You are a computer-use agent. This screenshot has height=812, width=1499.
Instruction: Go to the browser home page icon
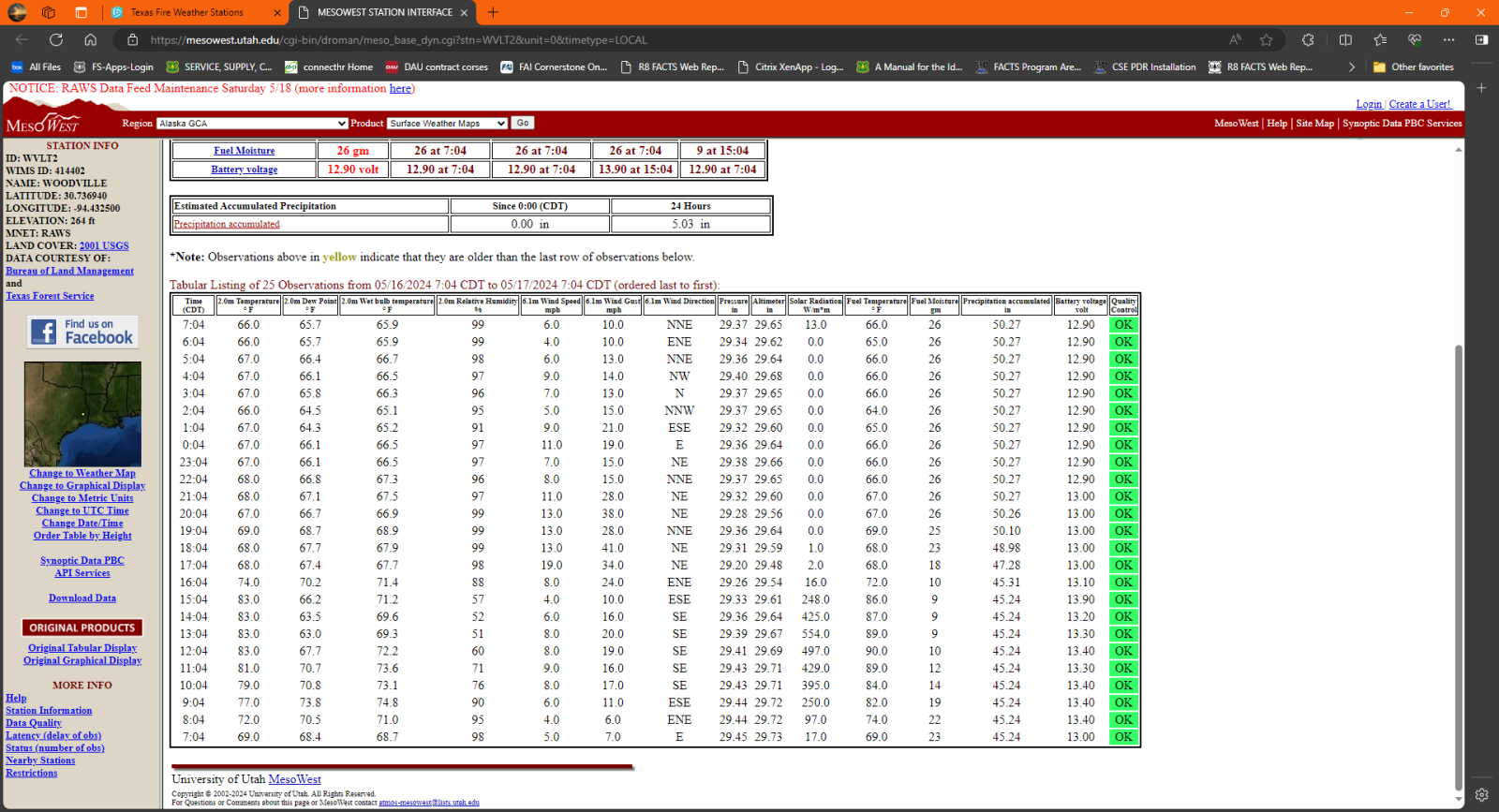coord(90,39)
